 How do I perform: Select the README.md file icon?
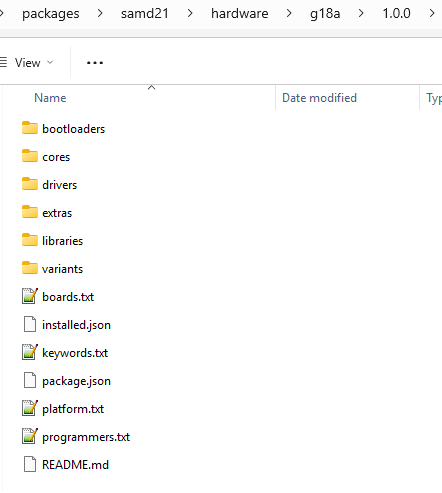click(30, 464)
